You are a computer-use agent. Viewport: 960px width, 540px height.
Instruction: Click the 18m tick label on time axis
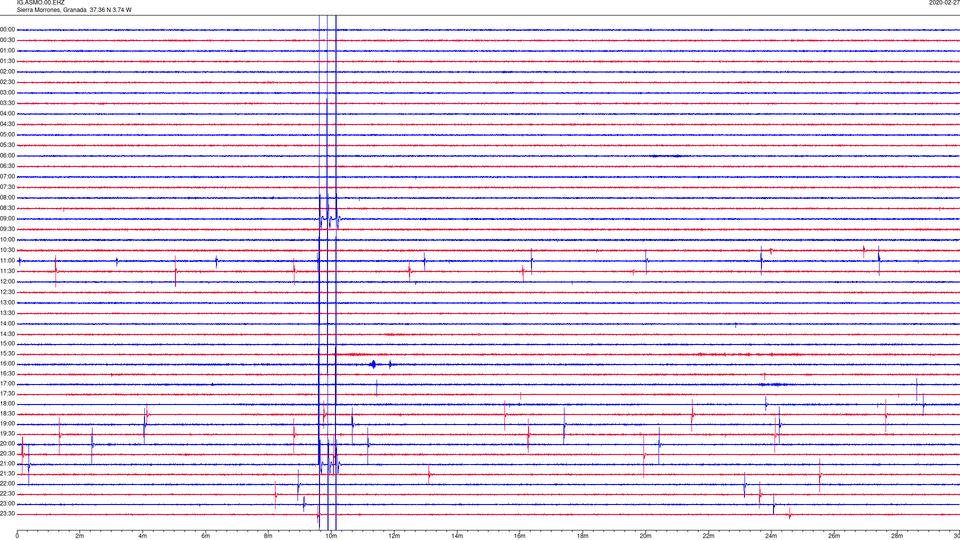pyautogui.click(x=582, y=536)
